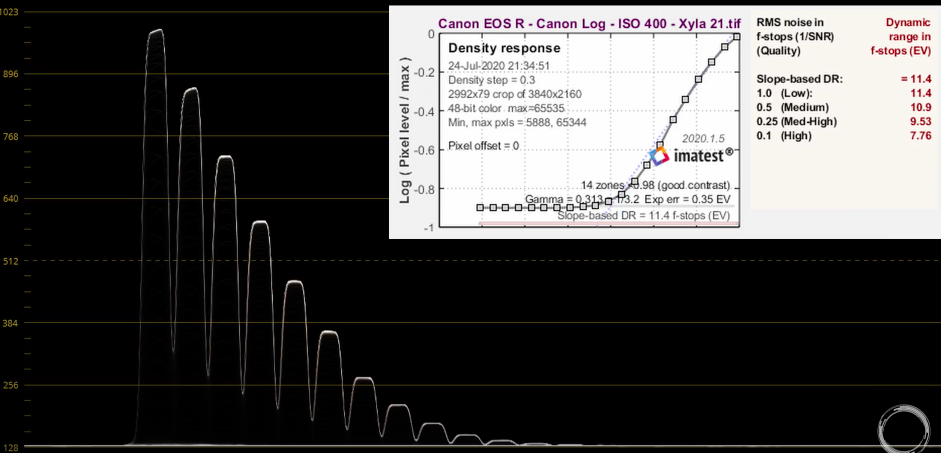The image size is (941, 453).
Task: Select the 'Exp err = 0.35 EV' value
Action: 688,199
